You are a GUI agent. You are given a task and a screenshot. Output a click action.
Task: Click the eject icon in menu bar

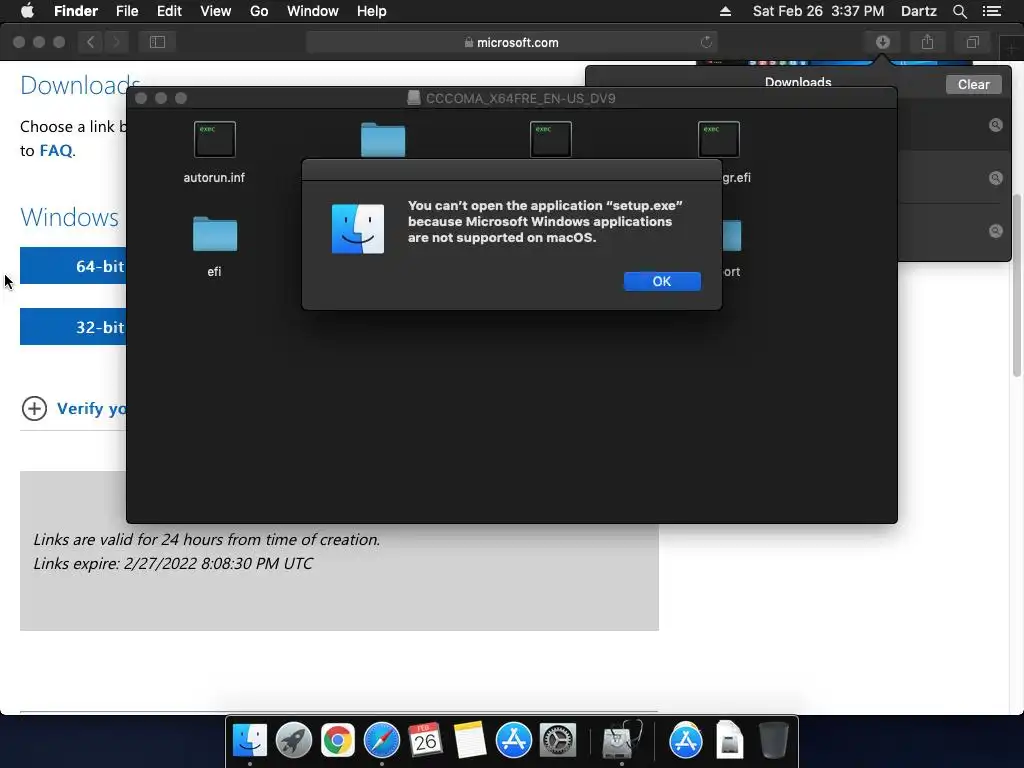click(725, 11)
